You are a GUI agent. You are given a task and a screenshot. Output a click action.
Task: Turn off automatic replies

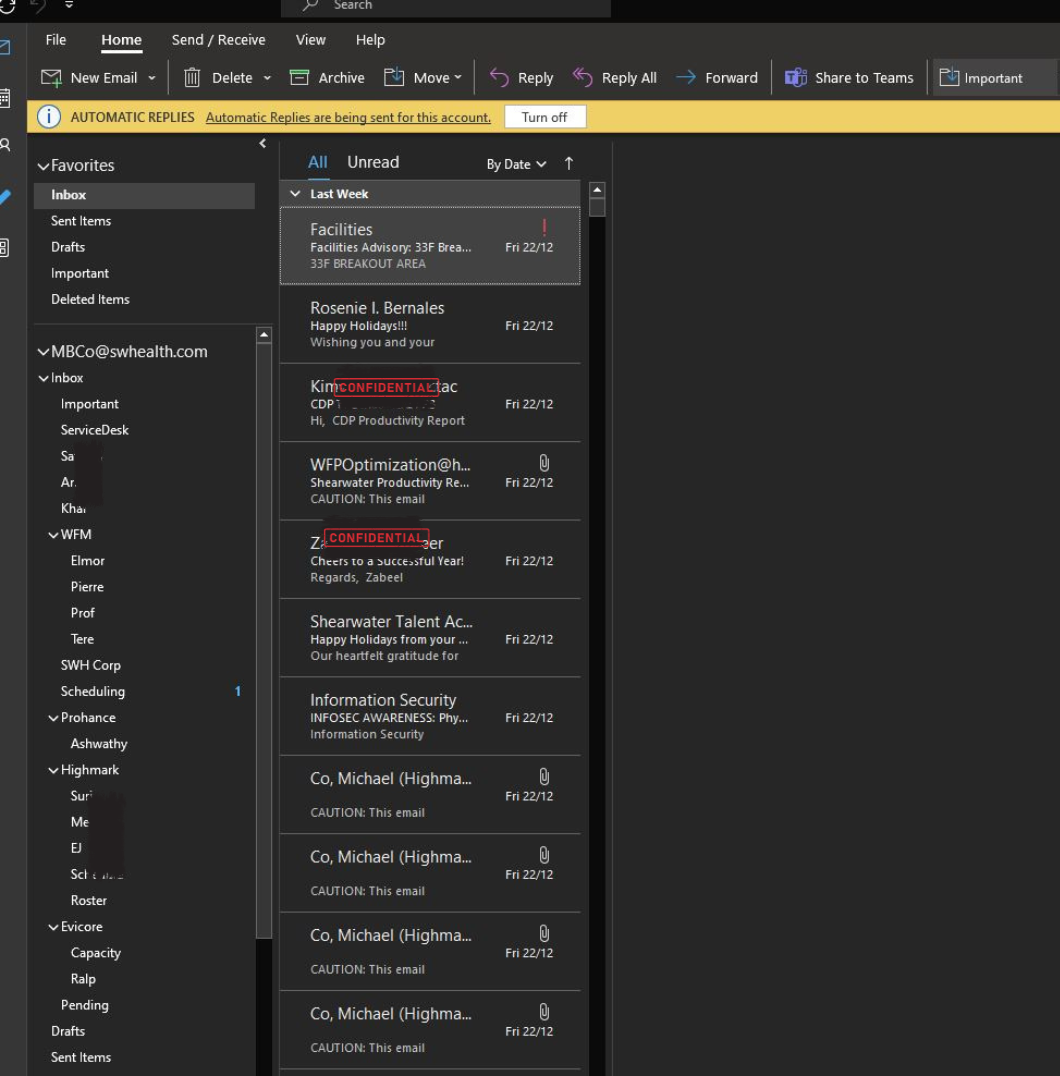point(544,117)
